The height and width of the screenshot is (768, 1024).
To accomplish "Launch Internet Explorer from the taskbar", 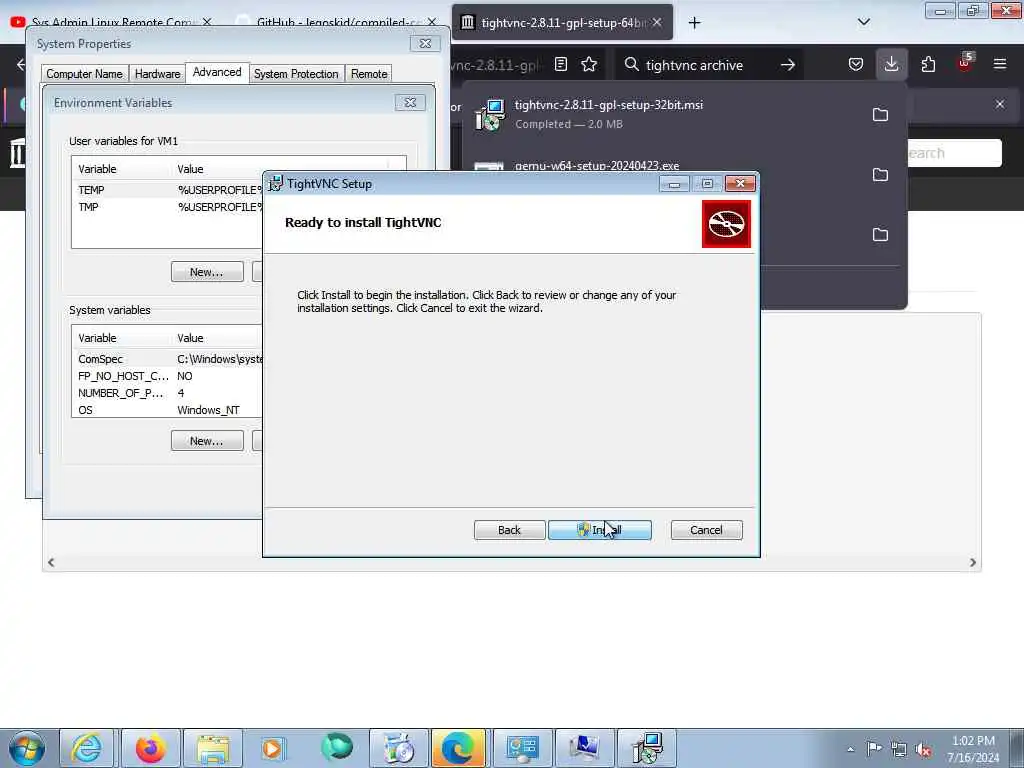I will click(87, 748).
